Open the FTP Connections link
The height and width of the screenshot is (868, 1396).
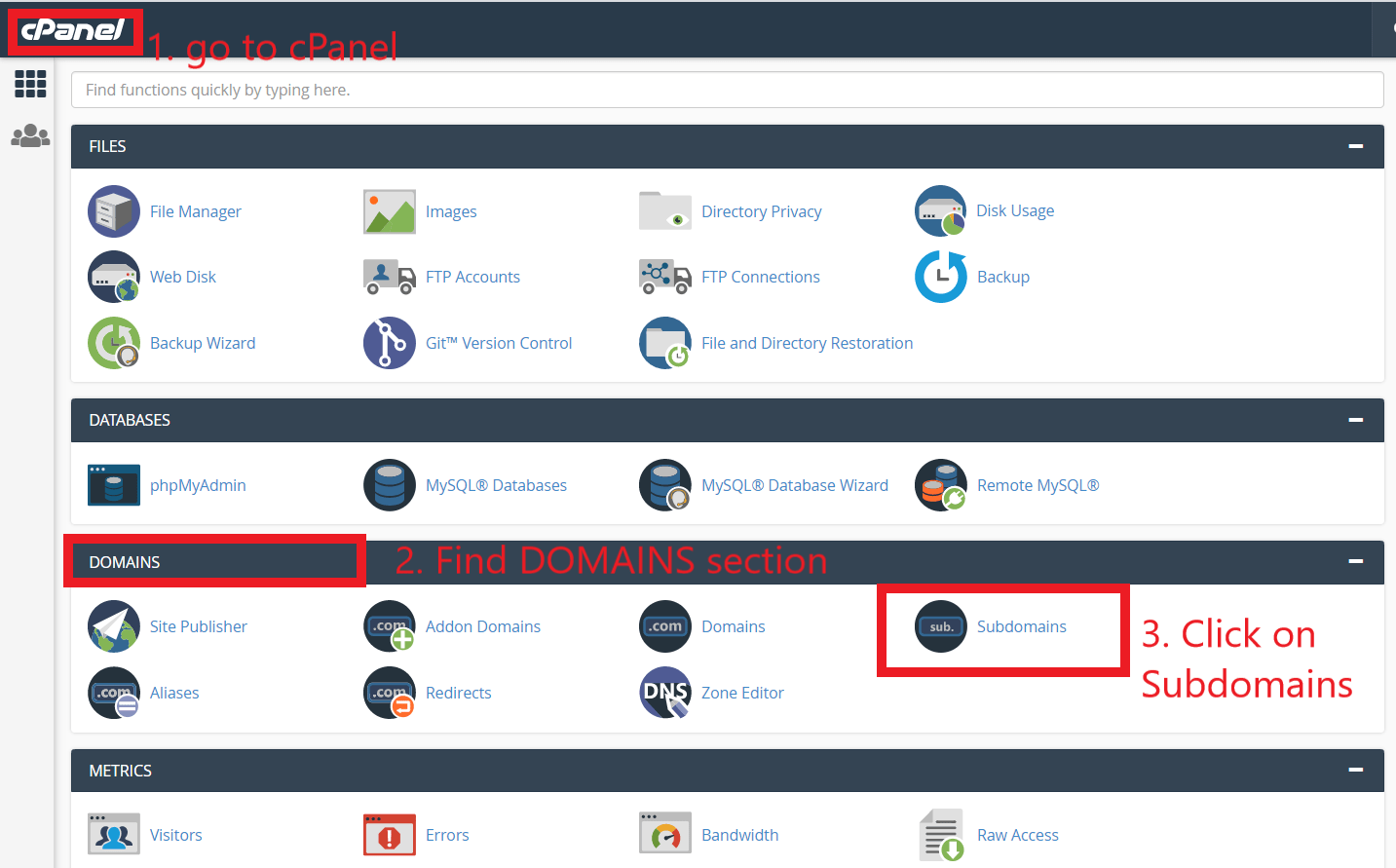coord(761,277)
